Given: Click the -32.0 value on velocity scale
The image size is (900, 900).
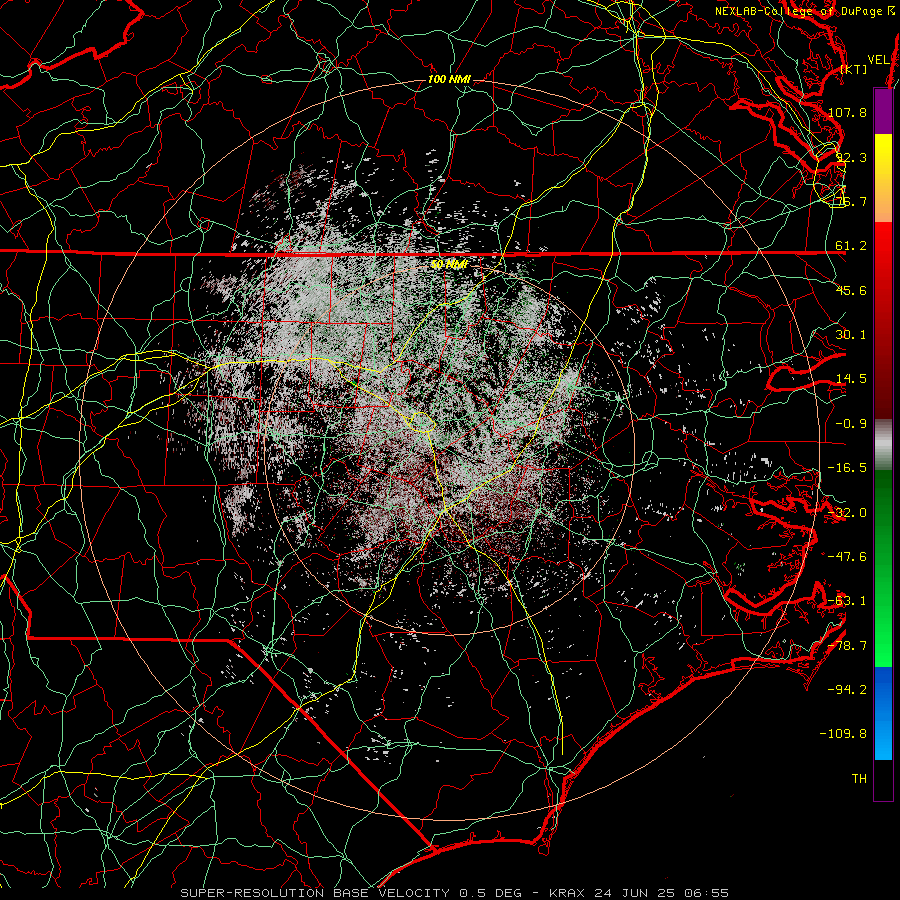Looking at the screenshot, I should tap(847, 513).
